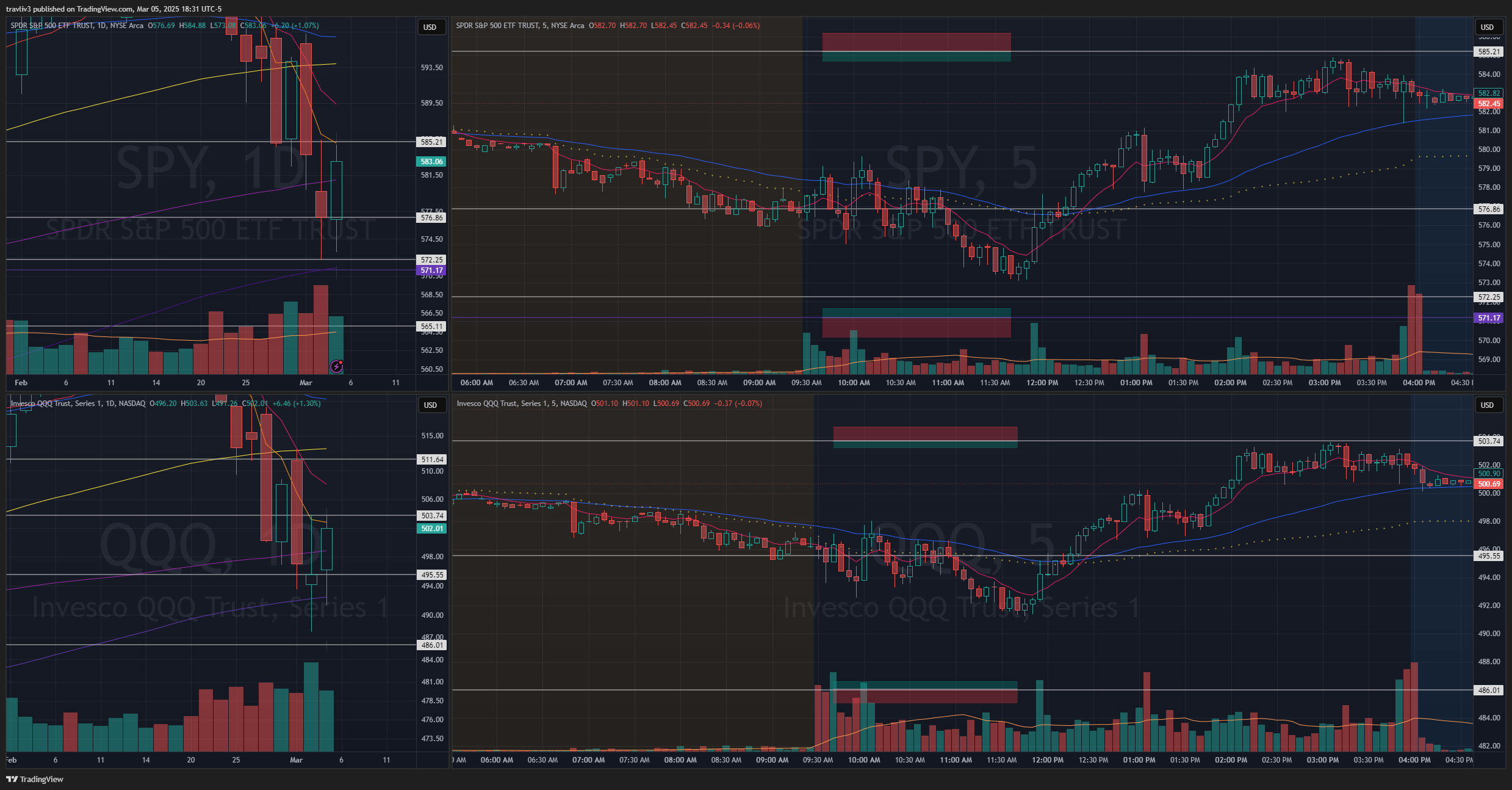Open USD currency selector on SPY 5-minute chart
Viewport: 1512px width, 790px height.
pyautogui.click(x=1487, y=27)
